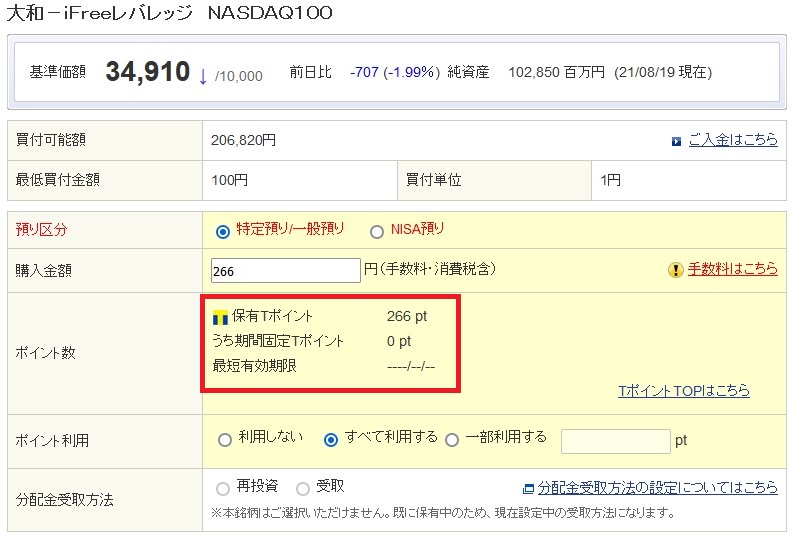Select 再投資 distribution option
Image resolution: width=794 pixels, height=538 pixels.
pyautogui.click(x=223, y=489)
